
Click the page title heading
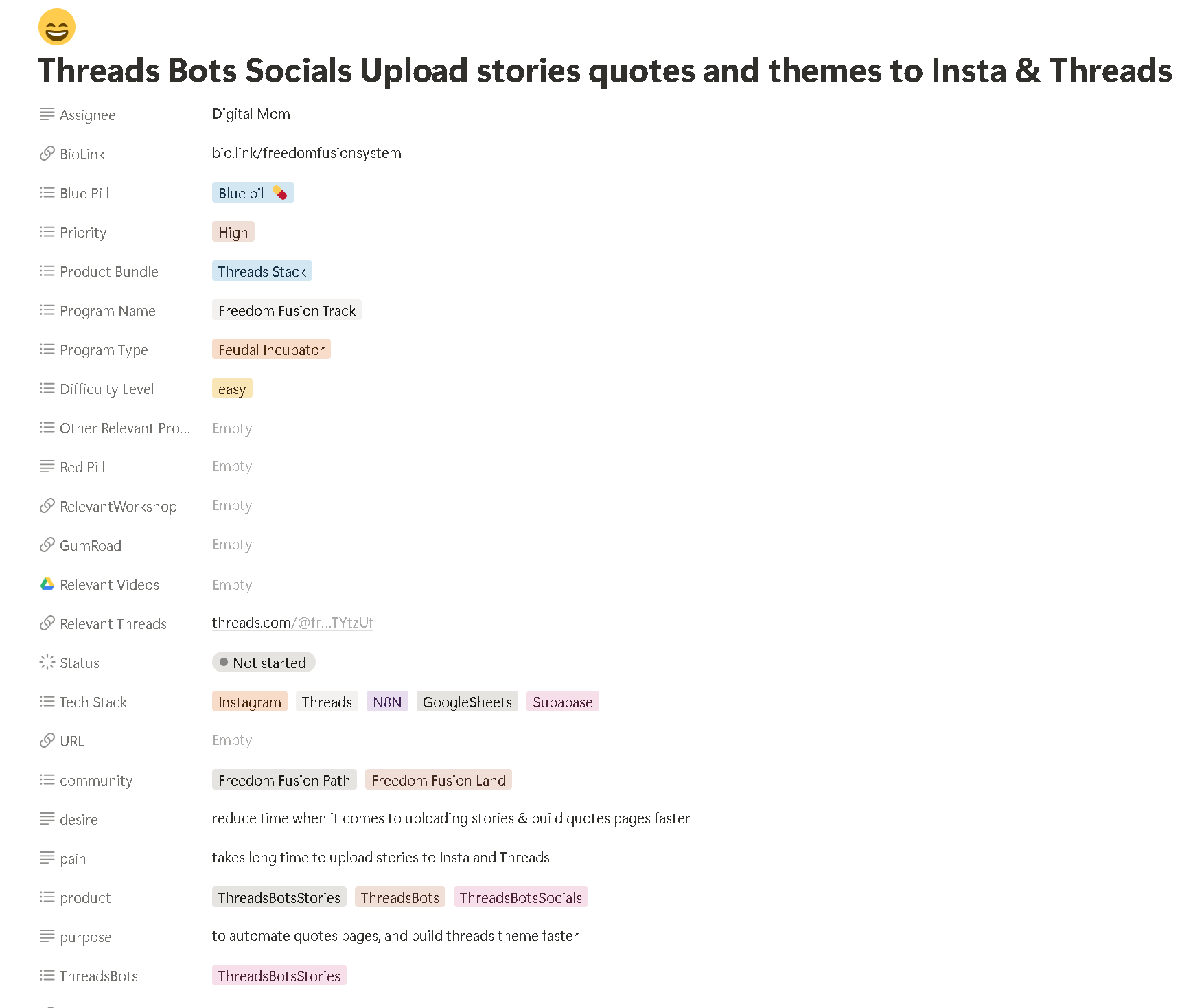pyautogui.click(x=604, y=71)
